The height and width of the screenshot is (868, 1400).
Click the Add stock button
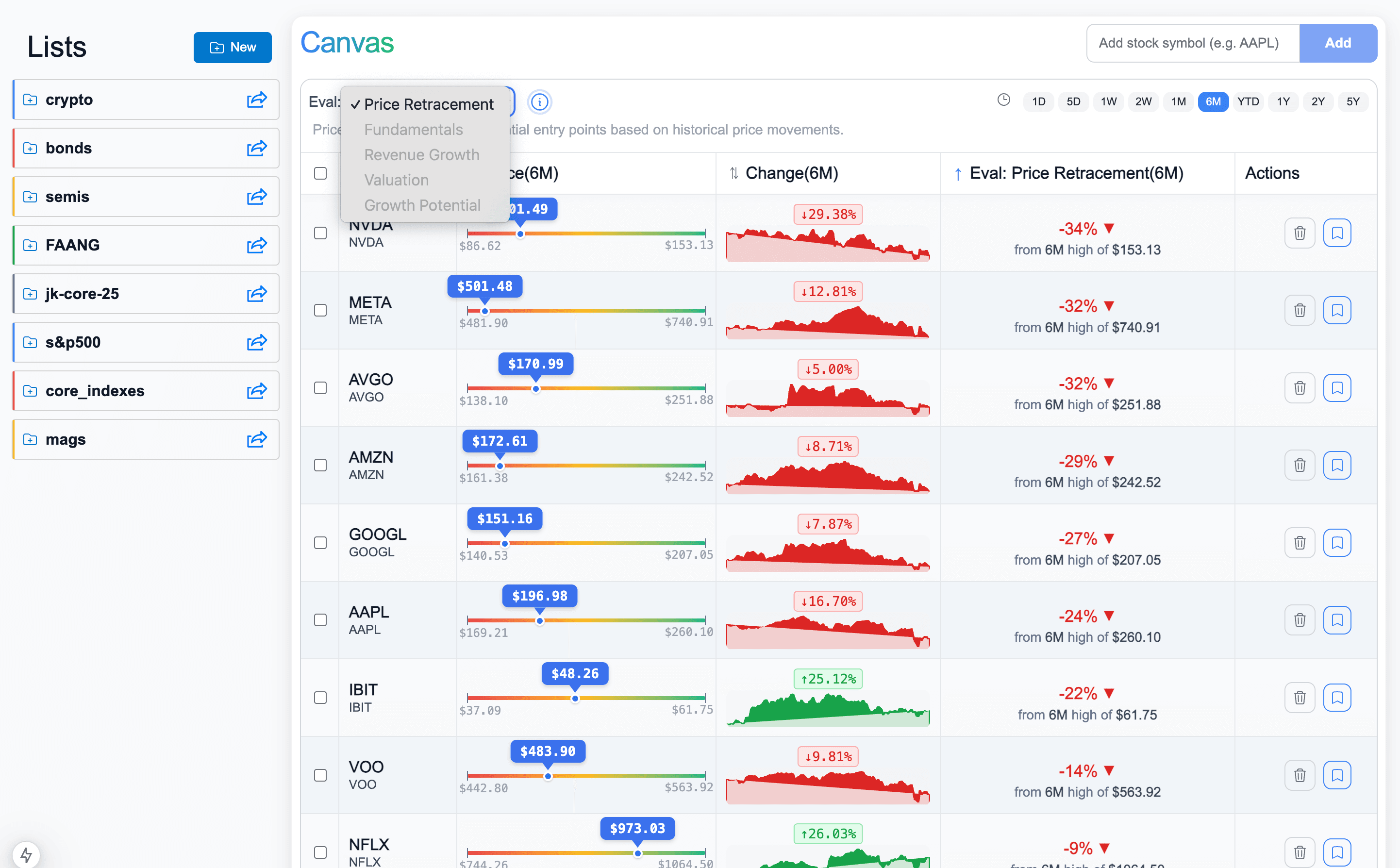click(1337, 43)
